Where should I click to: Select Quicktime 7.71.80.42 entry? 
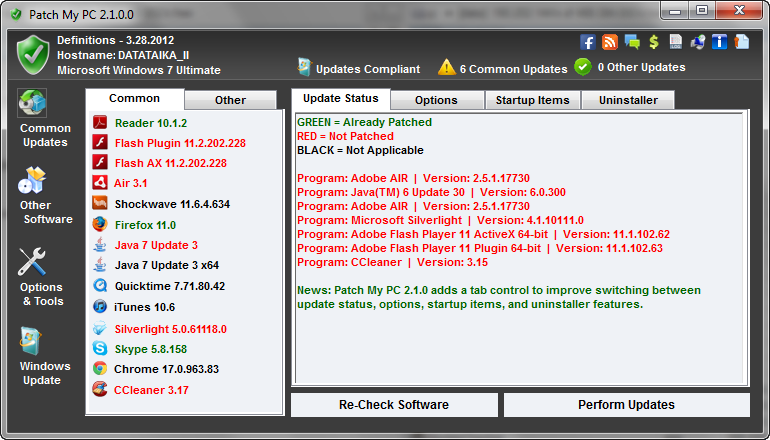(170, 286)
